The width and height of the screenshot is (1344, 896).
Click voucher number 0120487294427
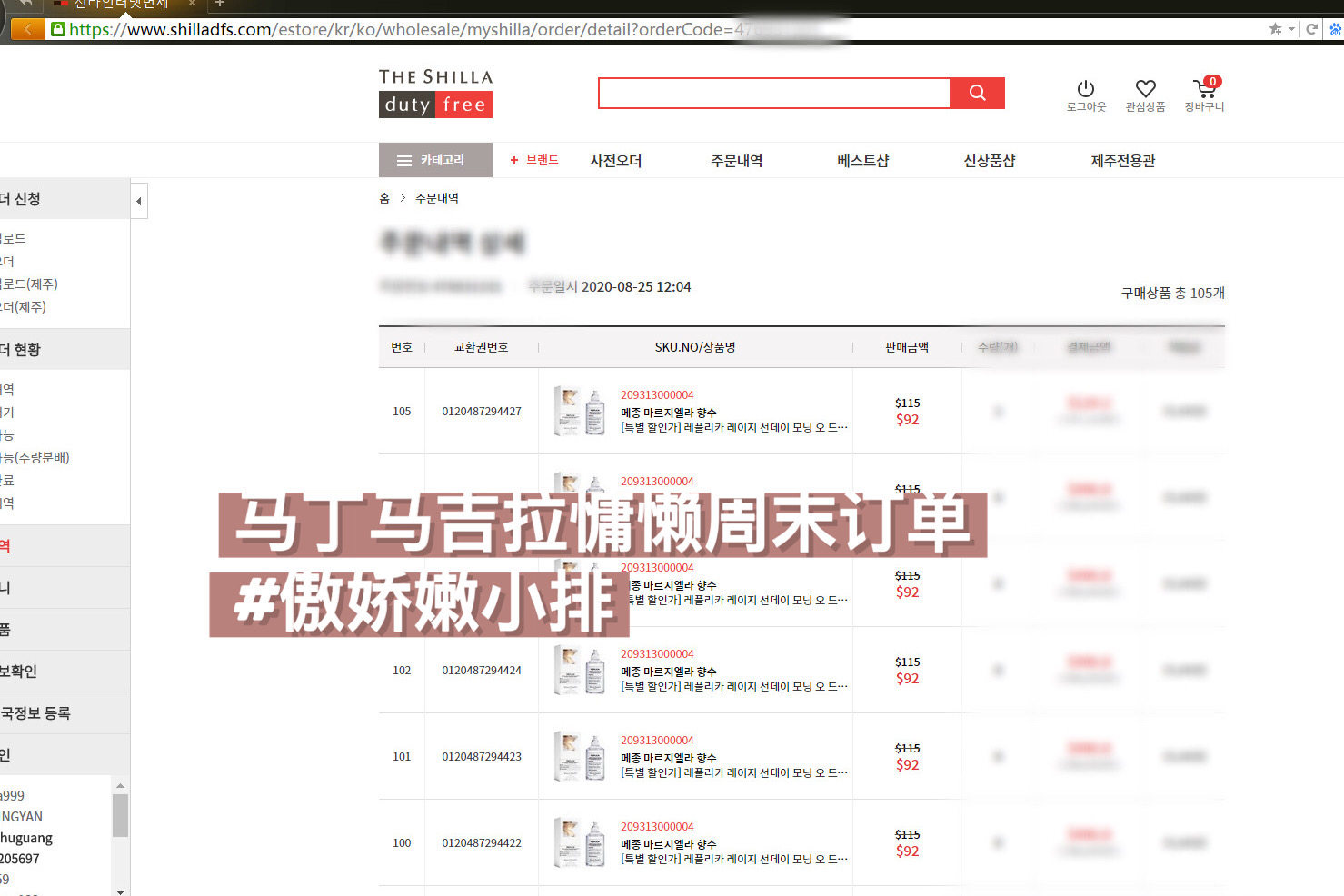pyautogui.click(x=482, y=412)
